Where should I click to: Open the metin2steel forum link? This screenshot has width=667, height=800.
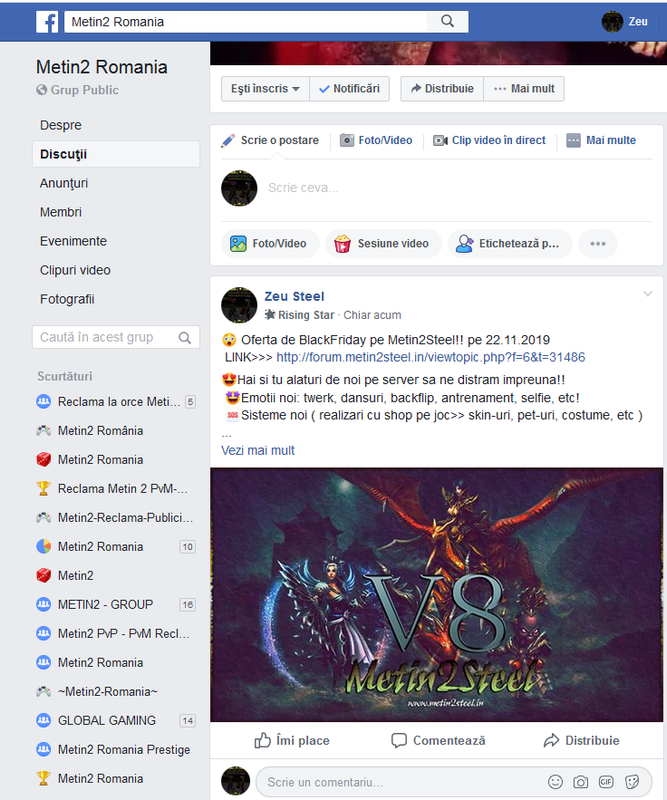coord(431,357)
